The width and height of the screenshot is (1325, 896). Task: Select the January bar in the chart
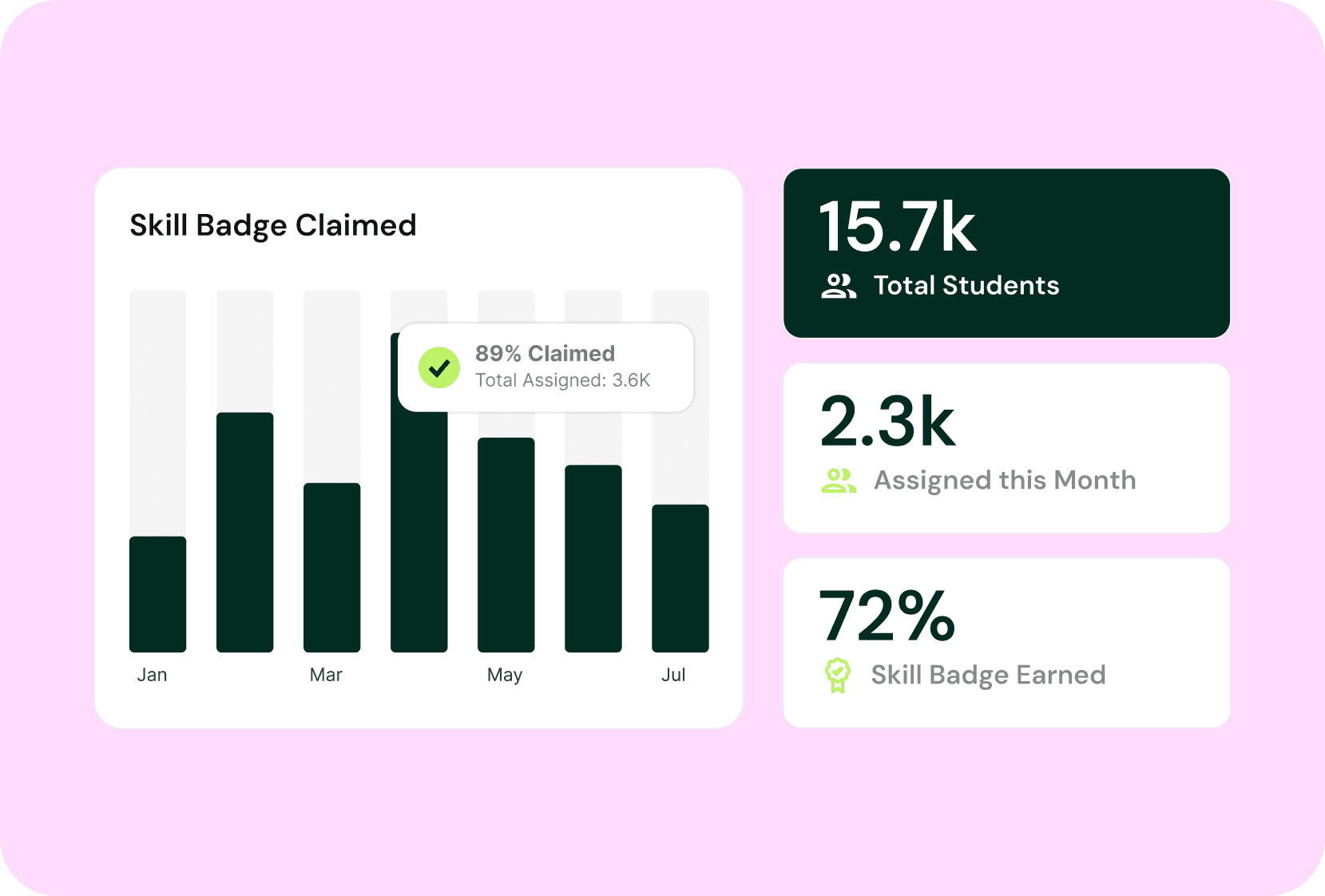(158, 593)
